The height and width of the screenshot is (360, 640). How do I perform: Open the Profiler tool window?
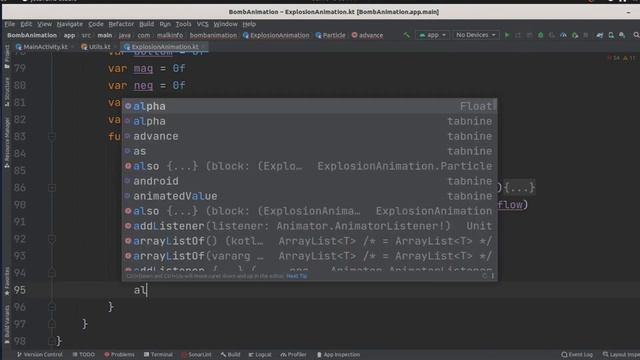[293, 355]
